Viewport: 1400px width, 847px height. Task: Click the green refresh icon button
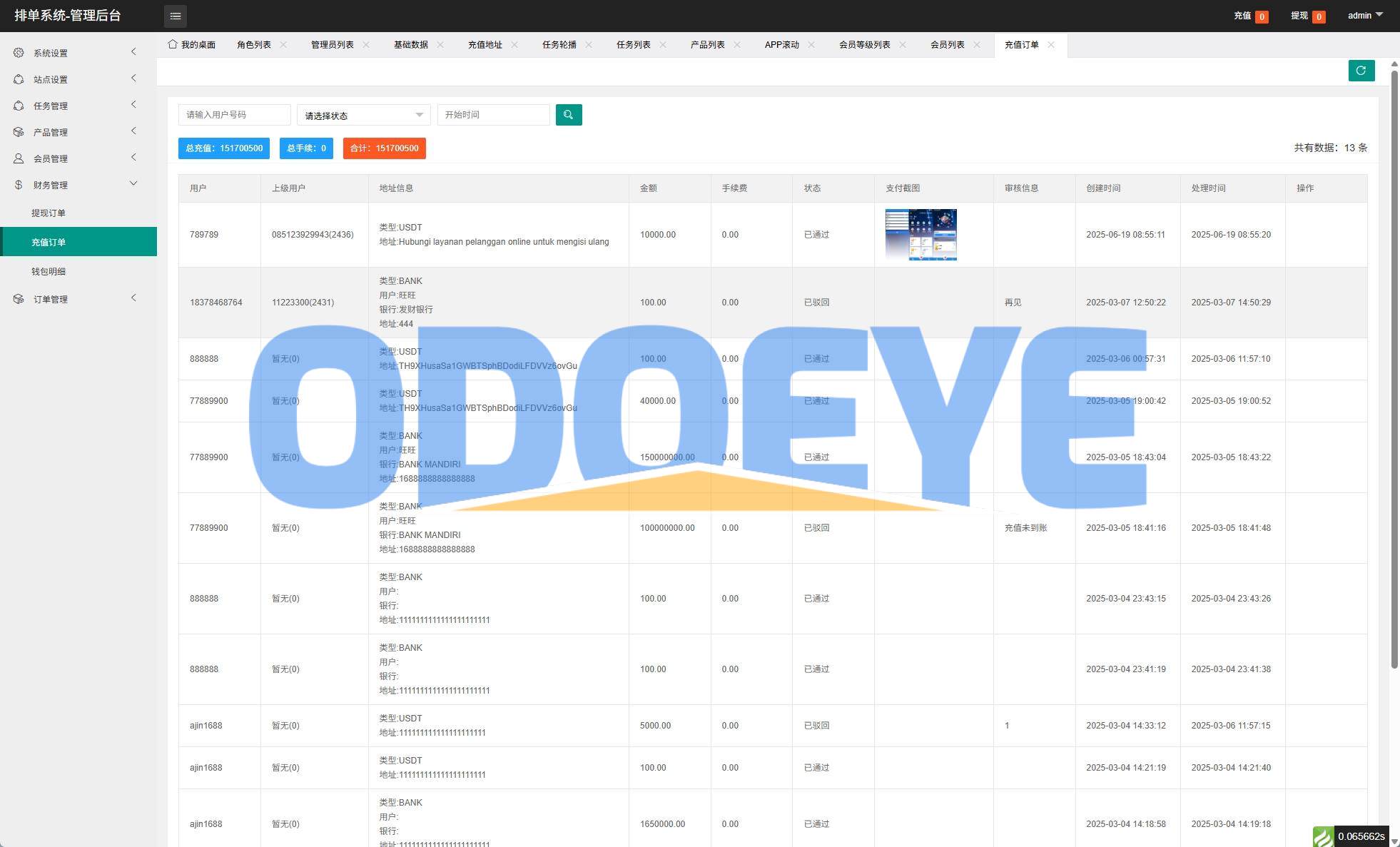pos(1361,71)
